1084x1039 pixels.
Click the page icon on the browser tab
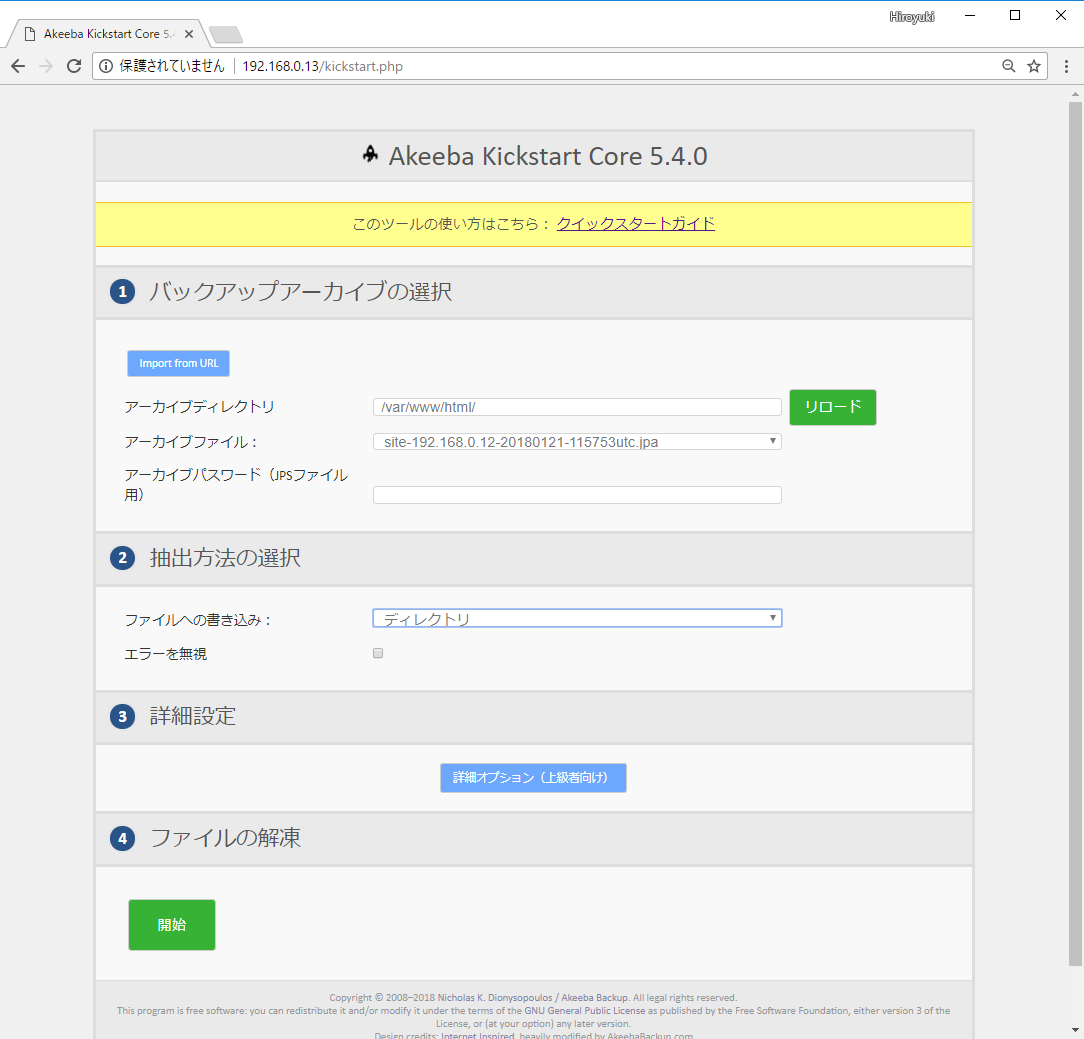30,34
